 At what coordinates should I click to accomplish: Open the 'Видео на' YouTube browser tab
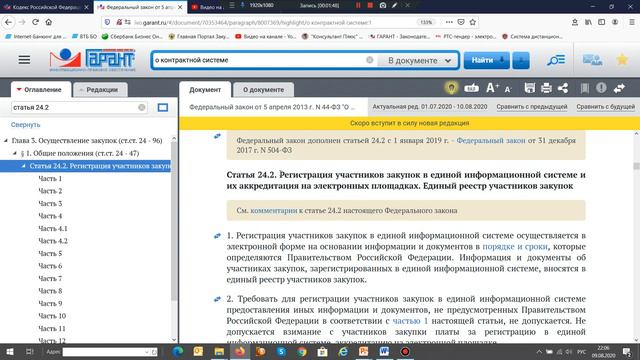[207, 7]
